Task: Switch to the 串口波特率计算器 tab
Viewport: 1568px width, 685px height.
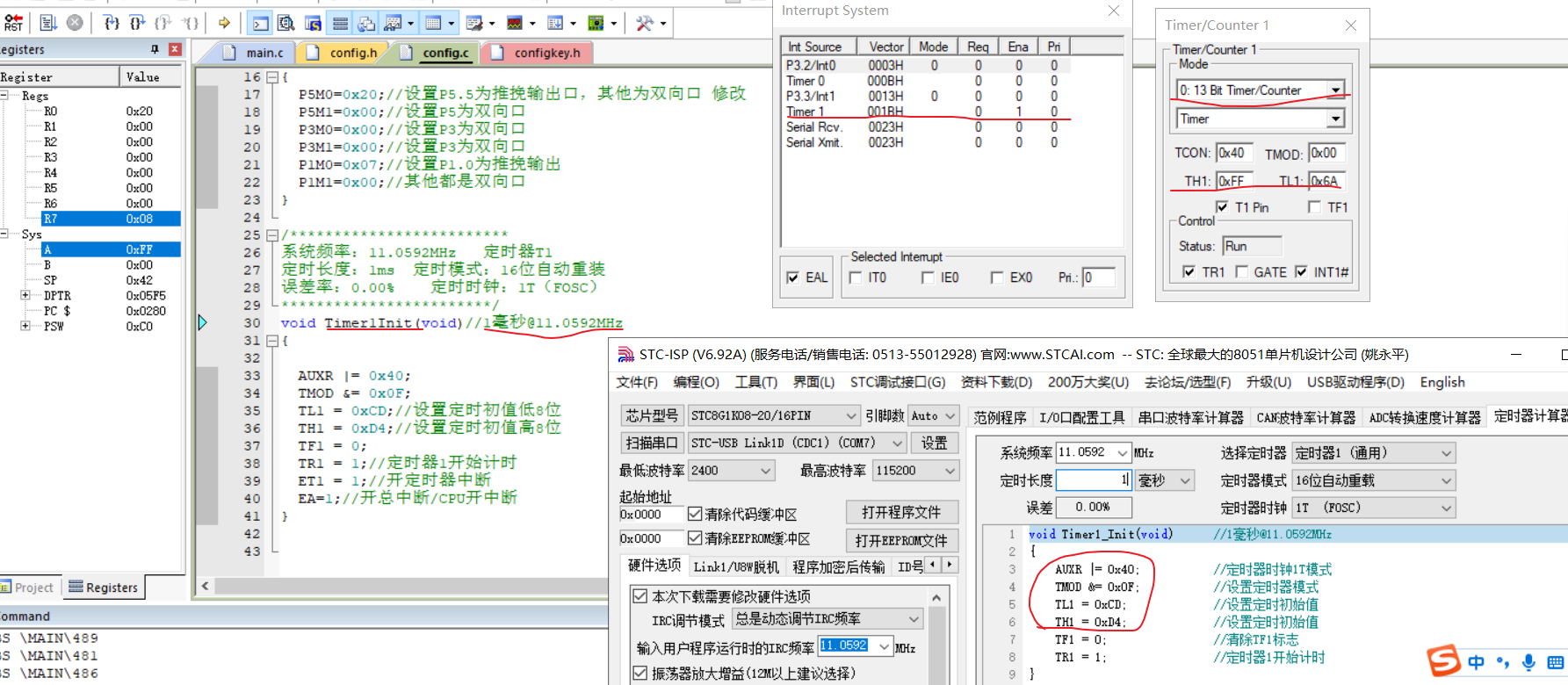Action: click(1190, 417)
